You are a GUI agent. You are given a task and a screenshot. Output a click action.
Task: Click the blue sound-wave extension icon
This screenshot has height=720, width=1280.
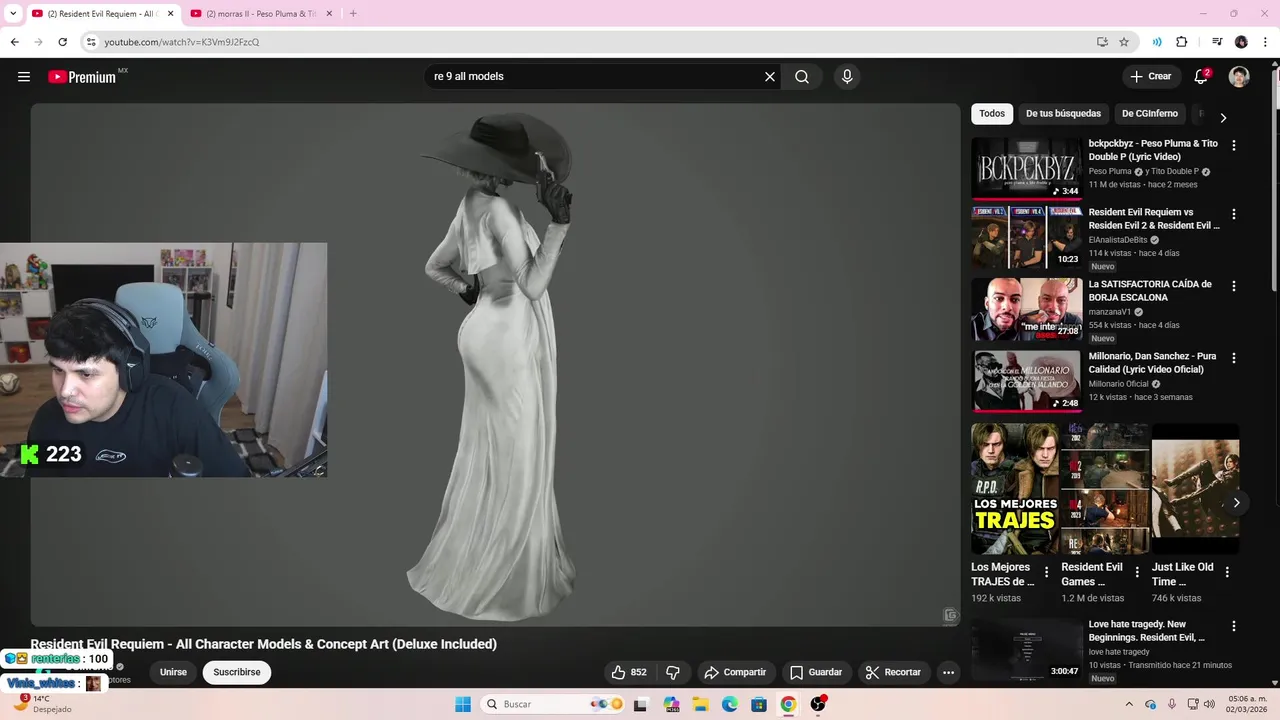(1157, 42)
